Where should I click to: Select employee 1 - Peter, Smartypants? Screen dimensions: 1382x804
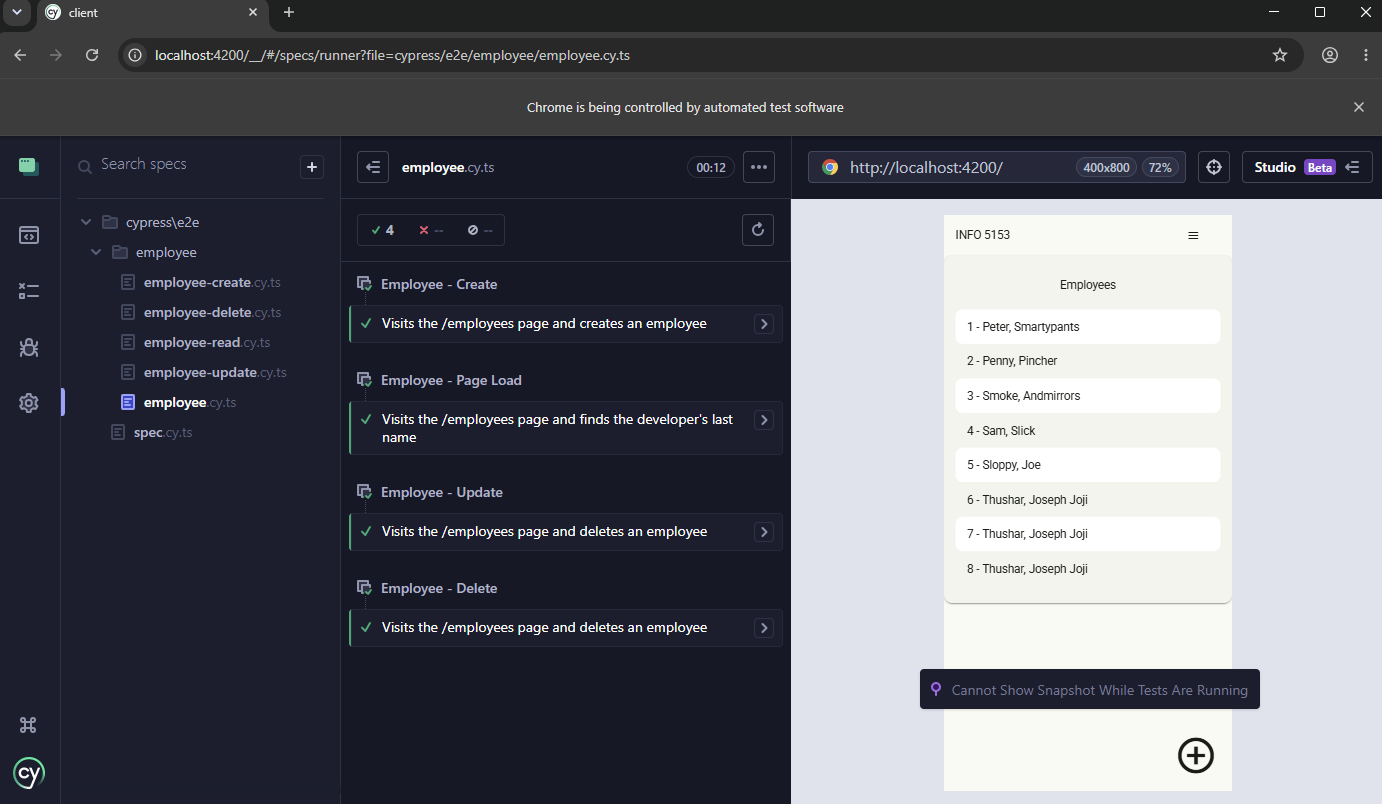point(1087,327)
